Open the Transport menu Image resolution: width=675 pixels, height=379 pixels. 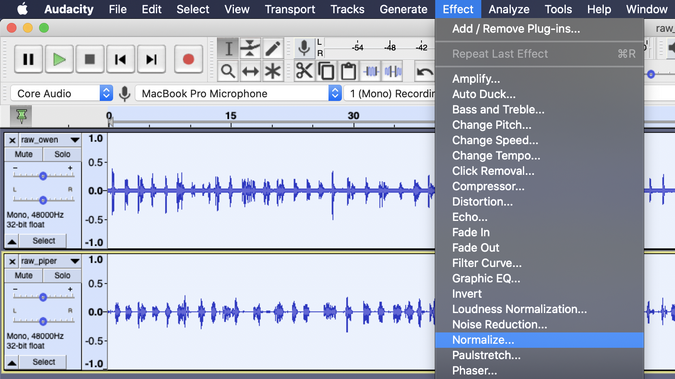(x=290, y=9)
